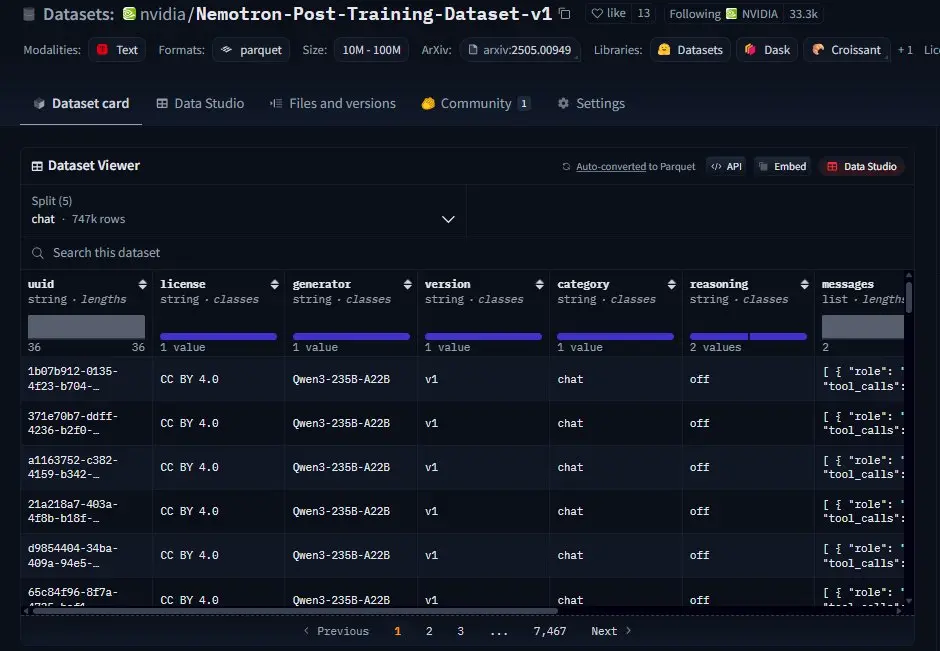Open the arxiv:2505.00949 paper tag
Image resolution: width=940 pixels, height=651 pixels.
coord(520,50)
